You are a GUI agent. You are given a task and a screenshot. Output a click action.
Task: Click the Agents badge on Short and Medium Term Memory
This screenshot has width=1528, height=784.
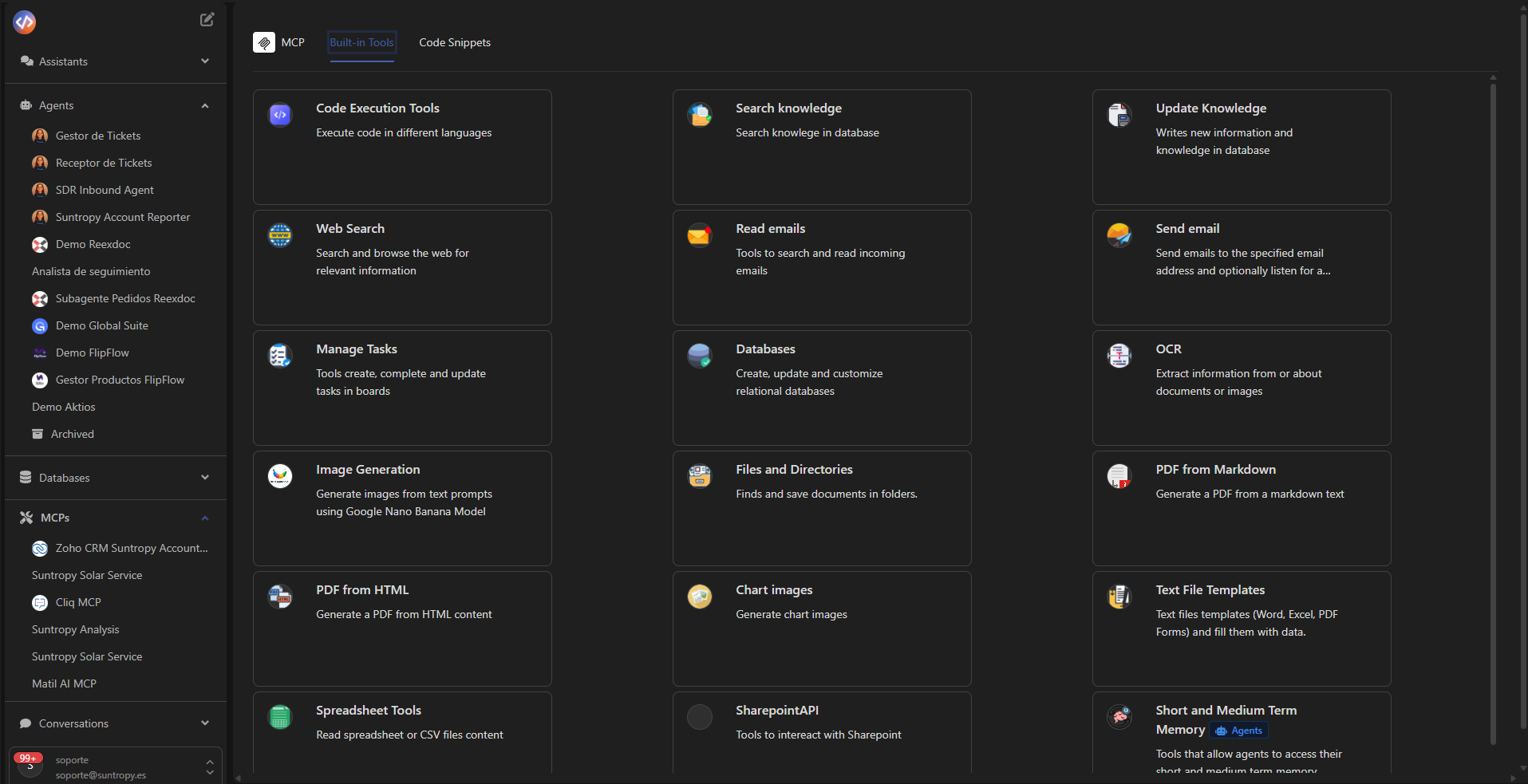(x=1238, y=730)
